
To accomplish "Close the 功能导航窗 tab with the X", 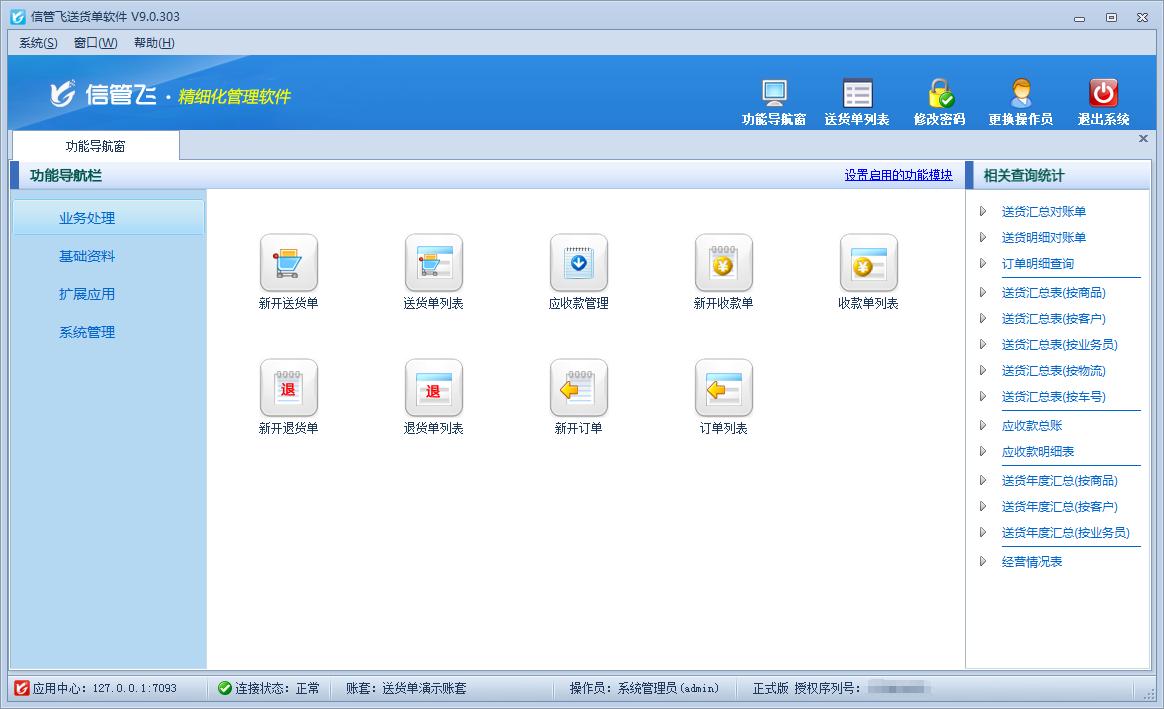I will 1143,138.
